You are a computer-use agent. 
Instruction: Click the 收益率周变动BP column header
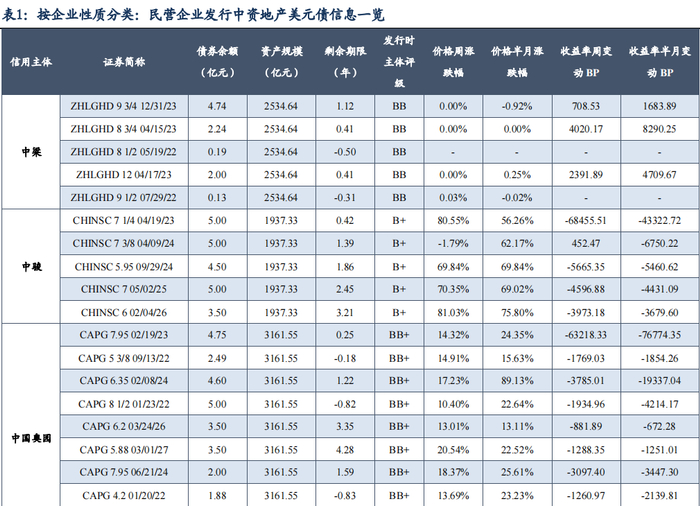[x=586, y=62]
